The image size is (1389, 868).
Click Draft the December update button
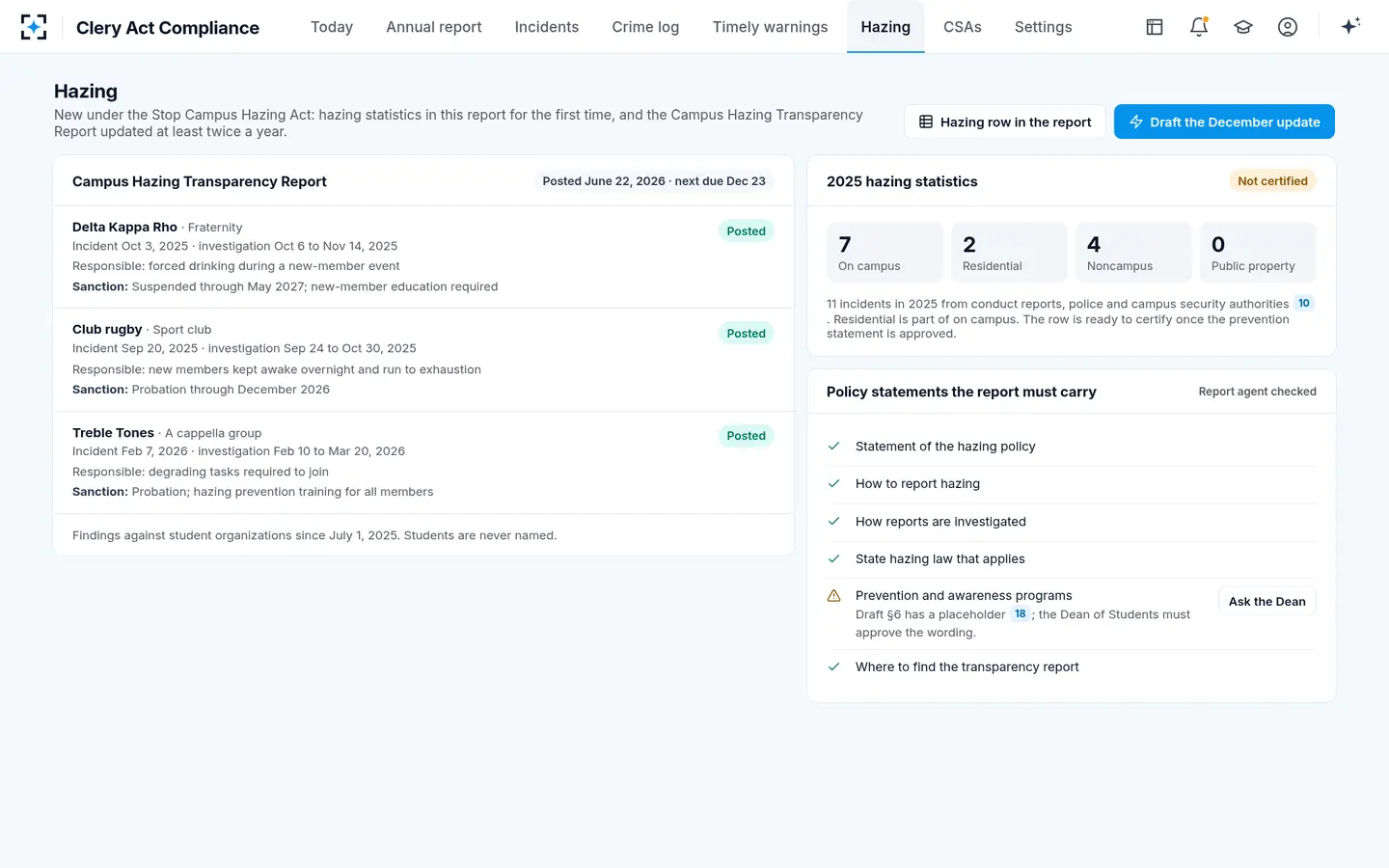point(1224,122)
